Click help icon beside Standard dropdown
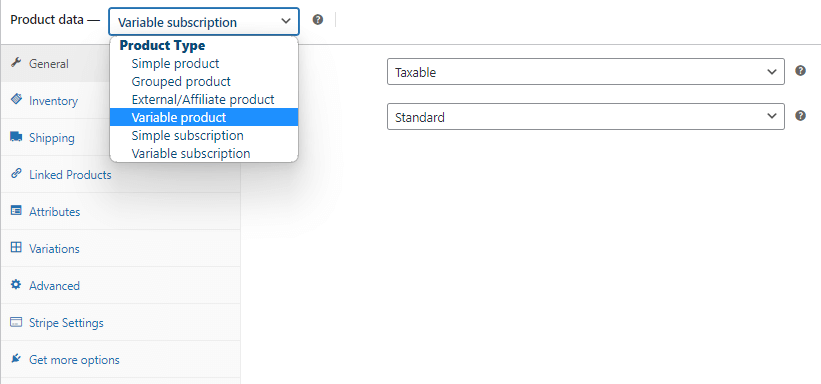This screenshot has width=821, height=384. tap(800, 116)
